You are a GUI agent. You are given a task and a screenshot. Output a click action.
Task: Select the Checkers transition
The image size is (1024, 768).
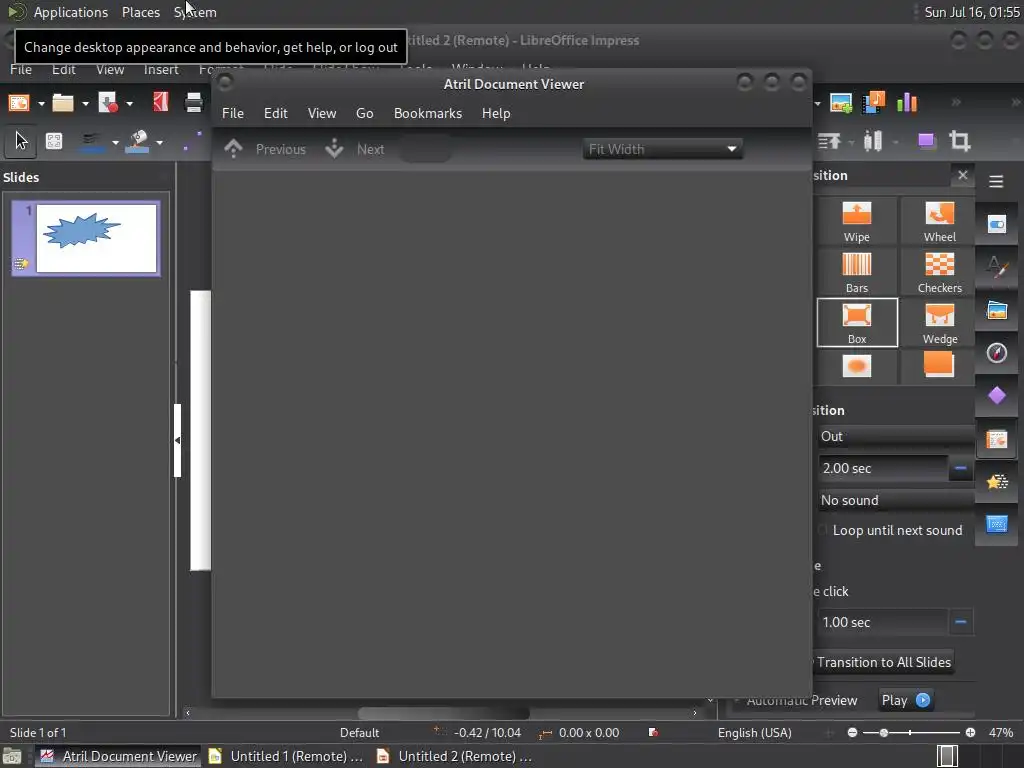[939, 273]
